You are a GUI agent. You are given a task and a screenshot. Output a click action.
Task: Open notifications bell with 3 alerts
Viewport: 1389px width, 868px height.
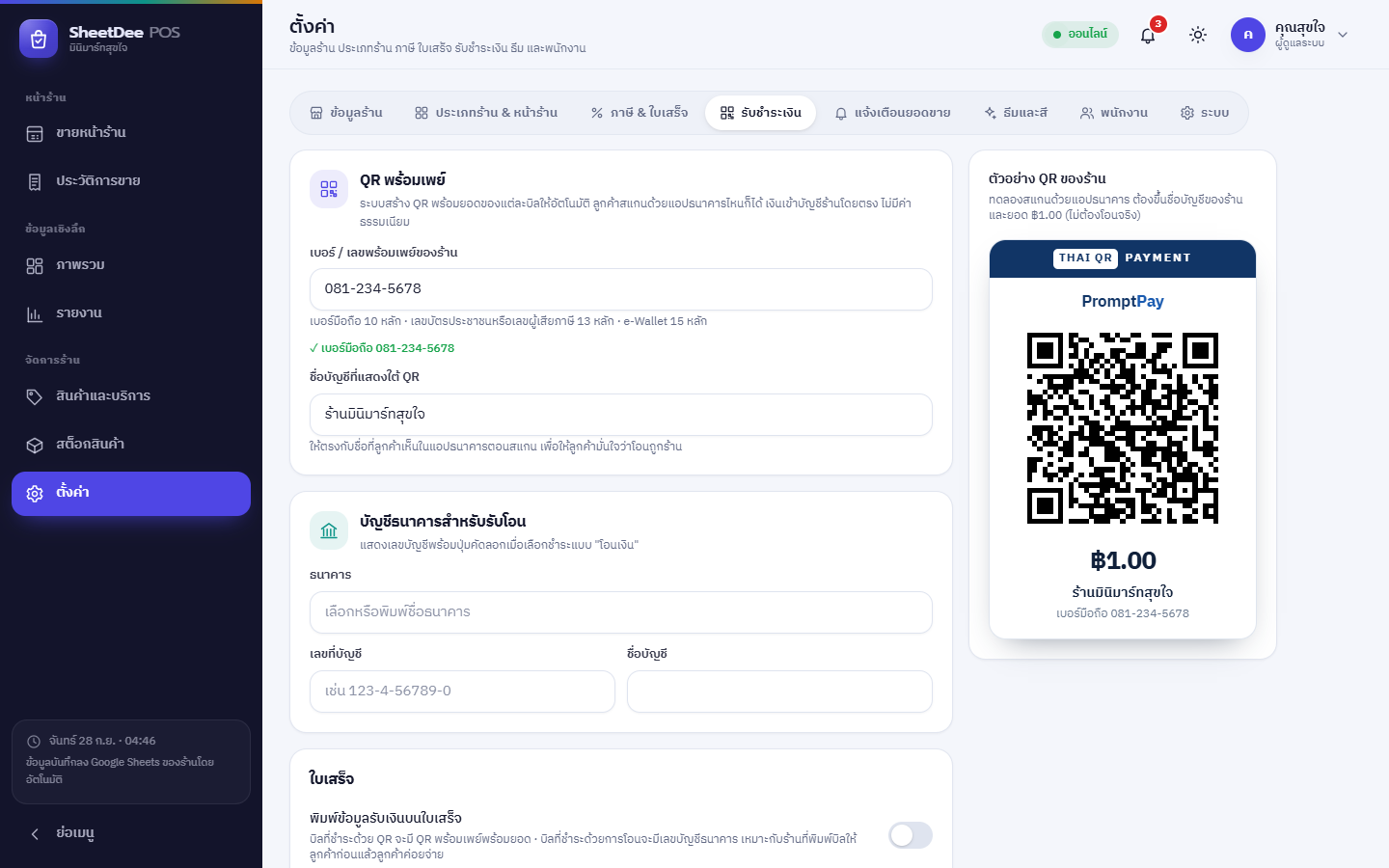(1148, 35)
